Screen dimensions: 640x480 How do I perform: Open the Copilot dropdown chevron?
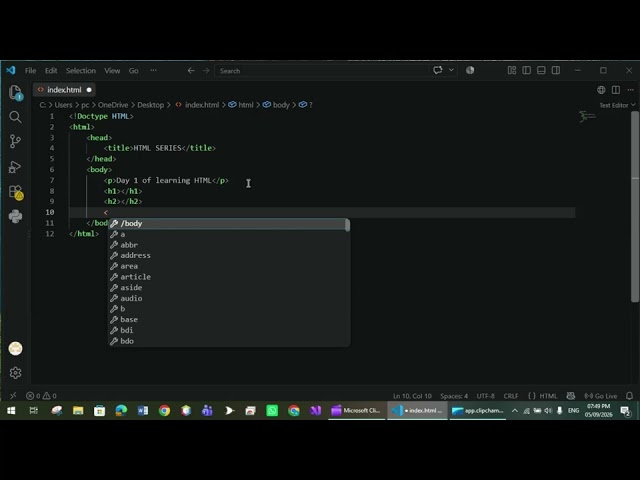pyautogui.click(x=451, y=70)
